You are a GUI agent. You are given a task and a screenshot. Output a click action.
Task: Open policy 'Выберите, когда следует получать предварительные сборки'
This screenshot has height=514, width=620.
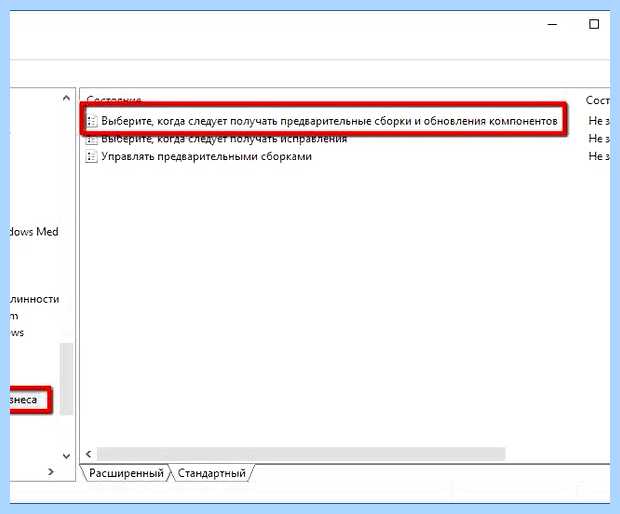(x=329, y=121)
